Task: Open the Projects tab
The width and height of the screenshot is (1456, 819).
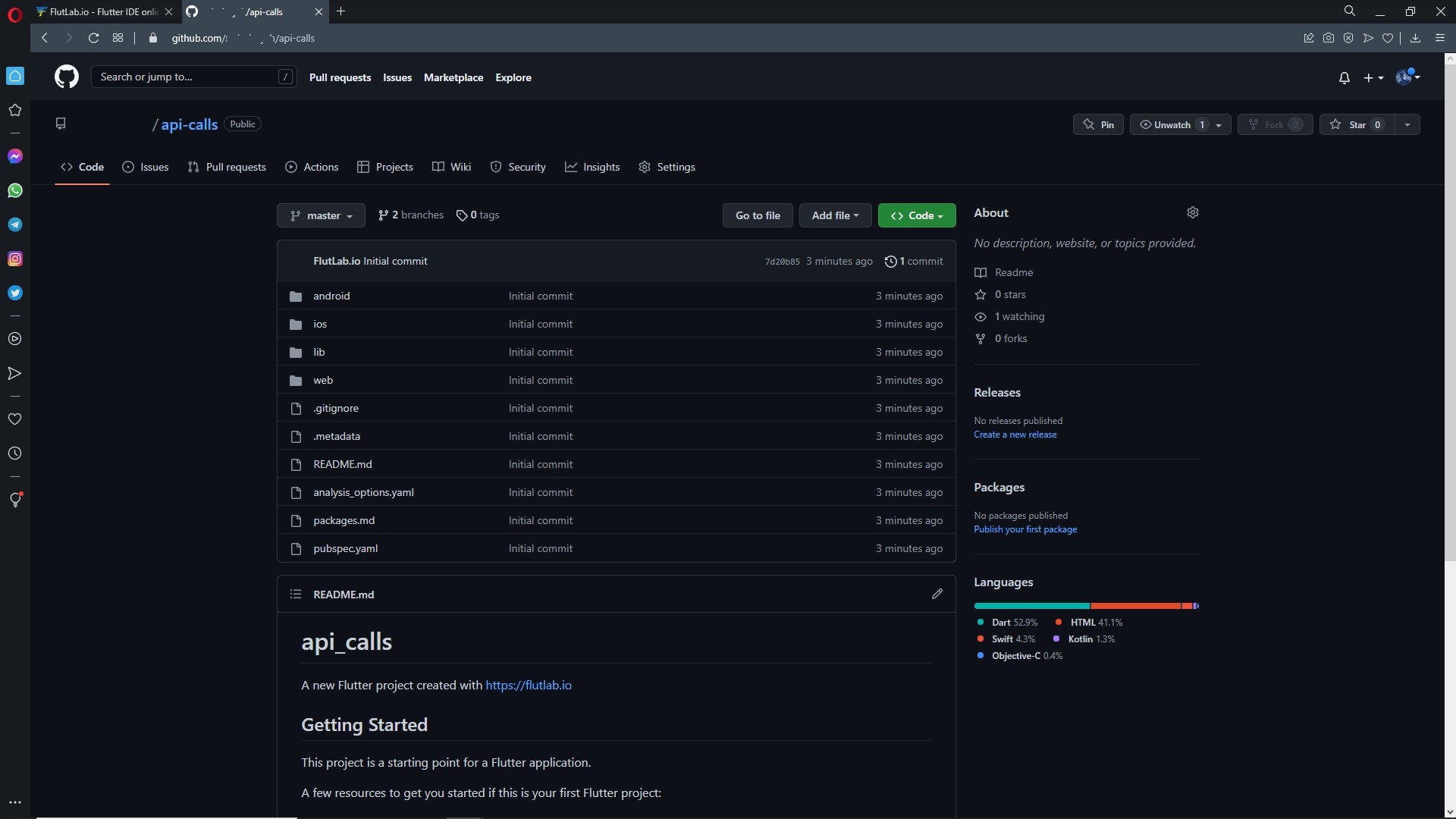Action: pos(385,167)
